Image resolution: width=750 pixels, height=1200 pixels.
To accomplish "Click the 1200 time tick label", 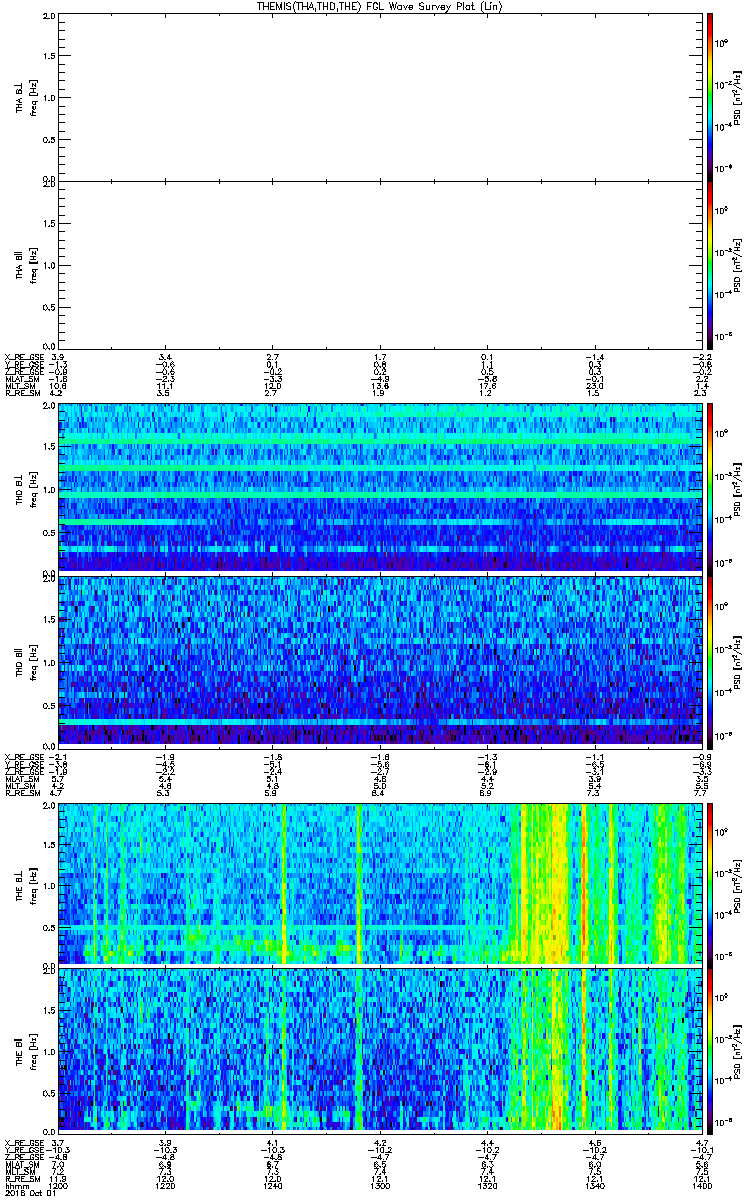I will pyautogui.click(x=58, y=1184).
